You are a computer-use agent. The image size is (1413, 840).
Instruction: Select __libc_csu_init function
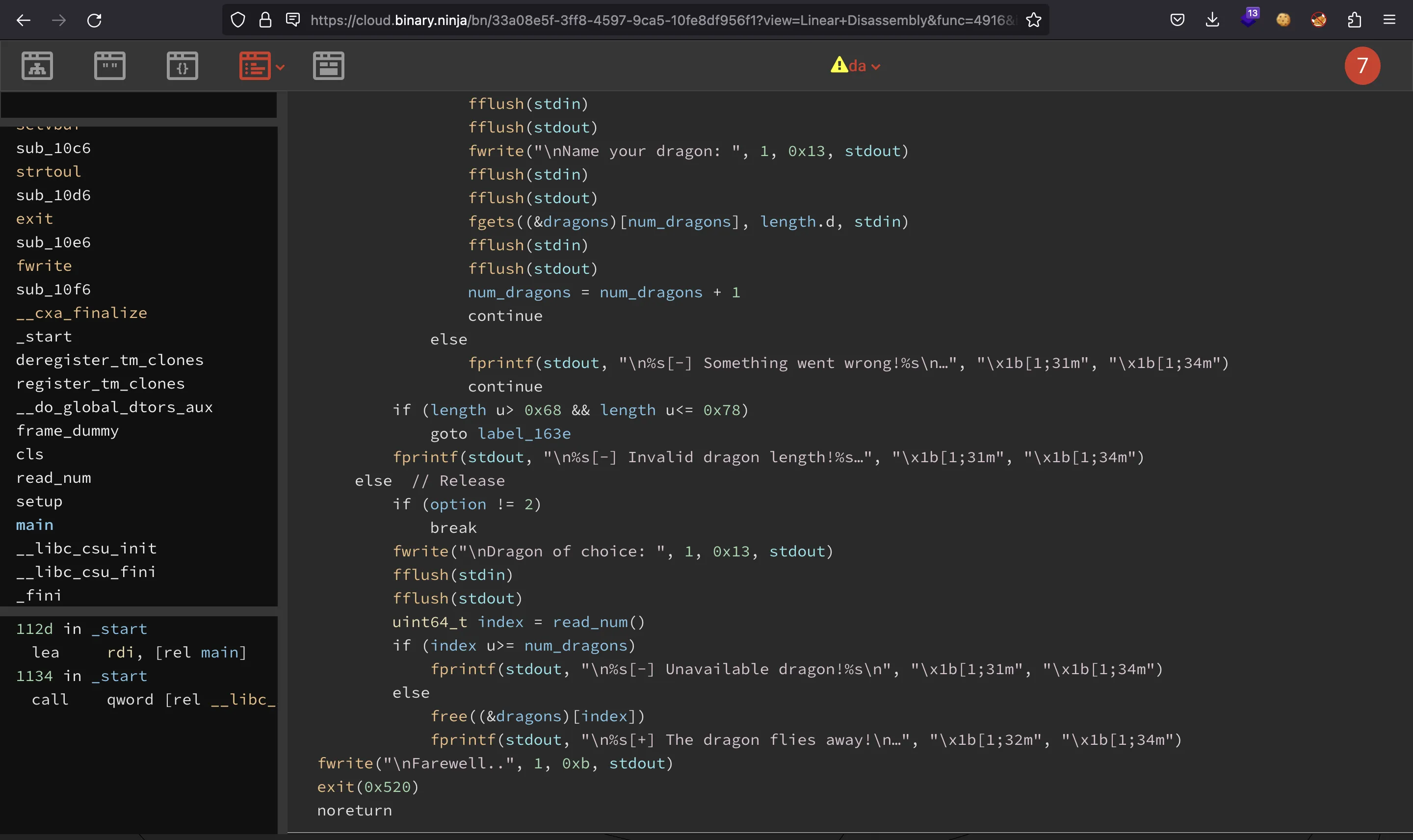point(86,549)
